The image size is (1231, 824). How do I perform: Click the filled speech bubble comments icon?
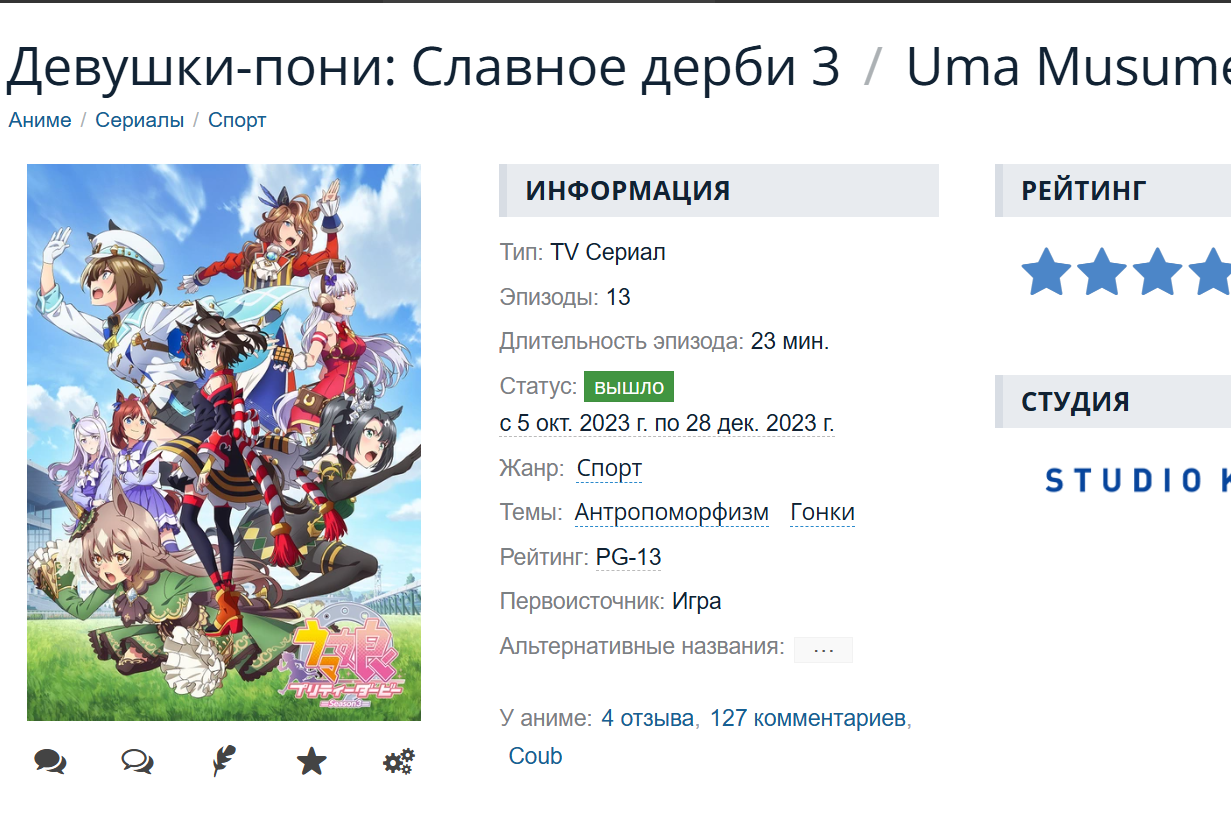pos(50,762)
